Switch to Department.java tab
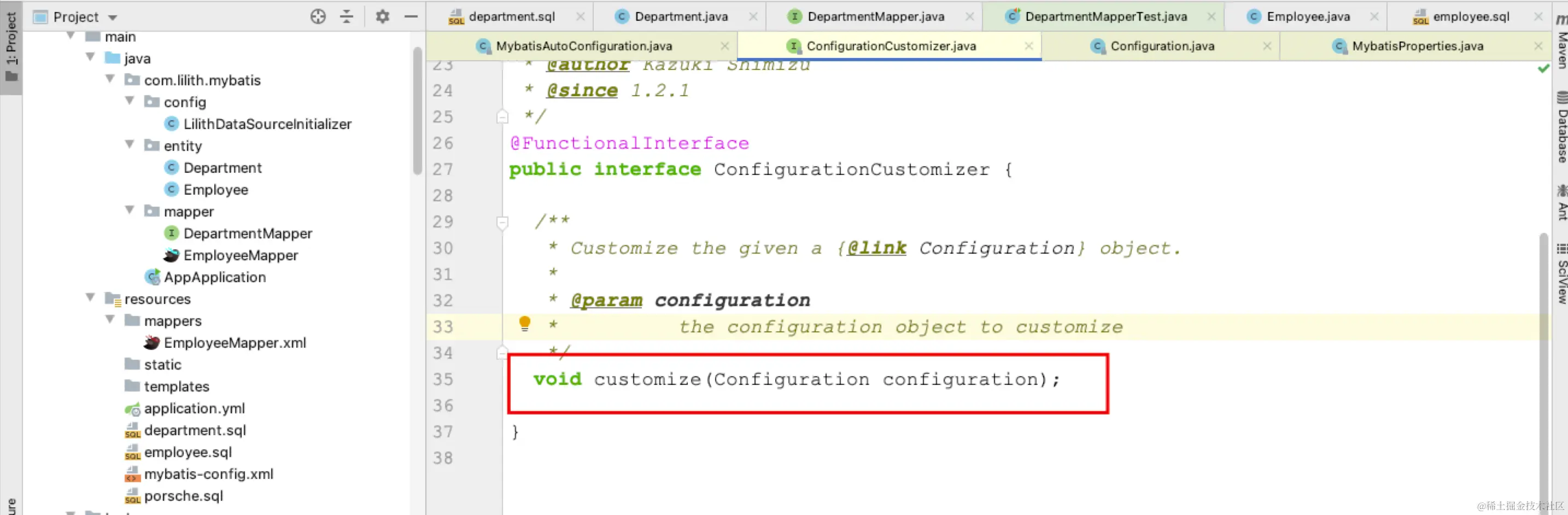 click(x=681, y=16)
